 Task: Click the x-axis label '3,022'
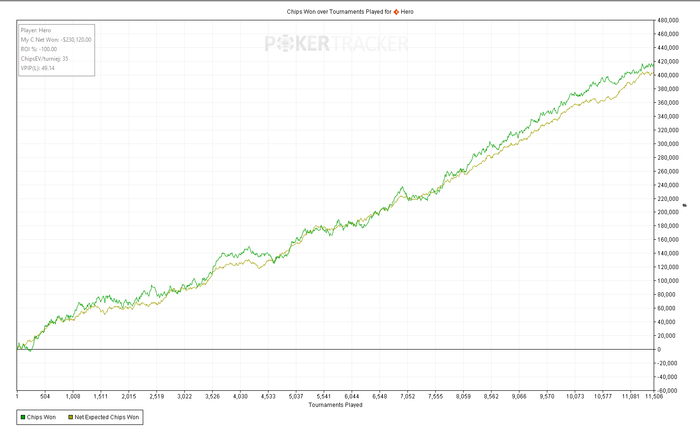point(184,396)
